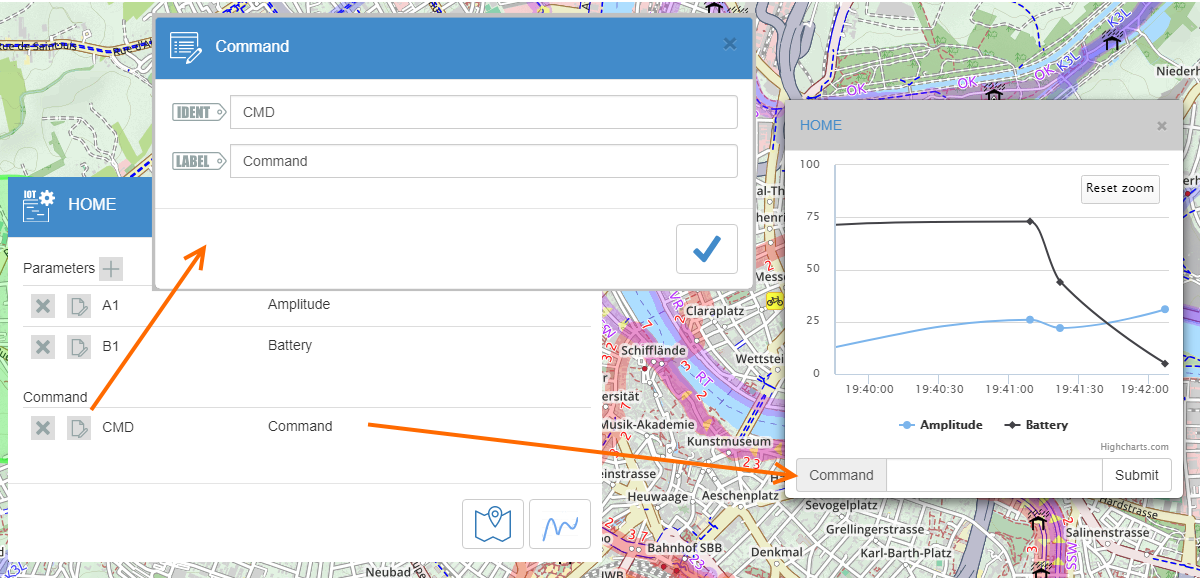The width and height of the screenshot is (1200, 578).
Task: Click the A1 identifier text
Action: 111,305
